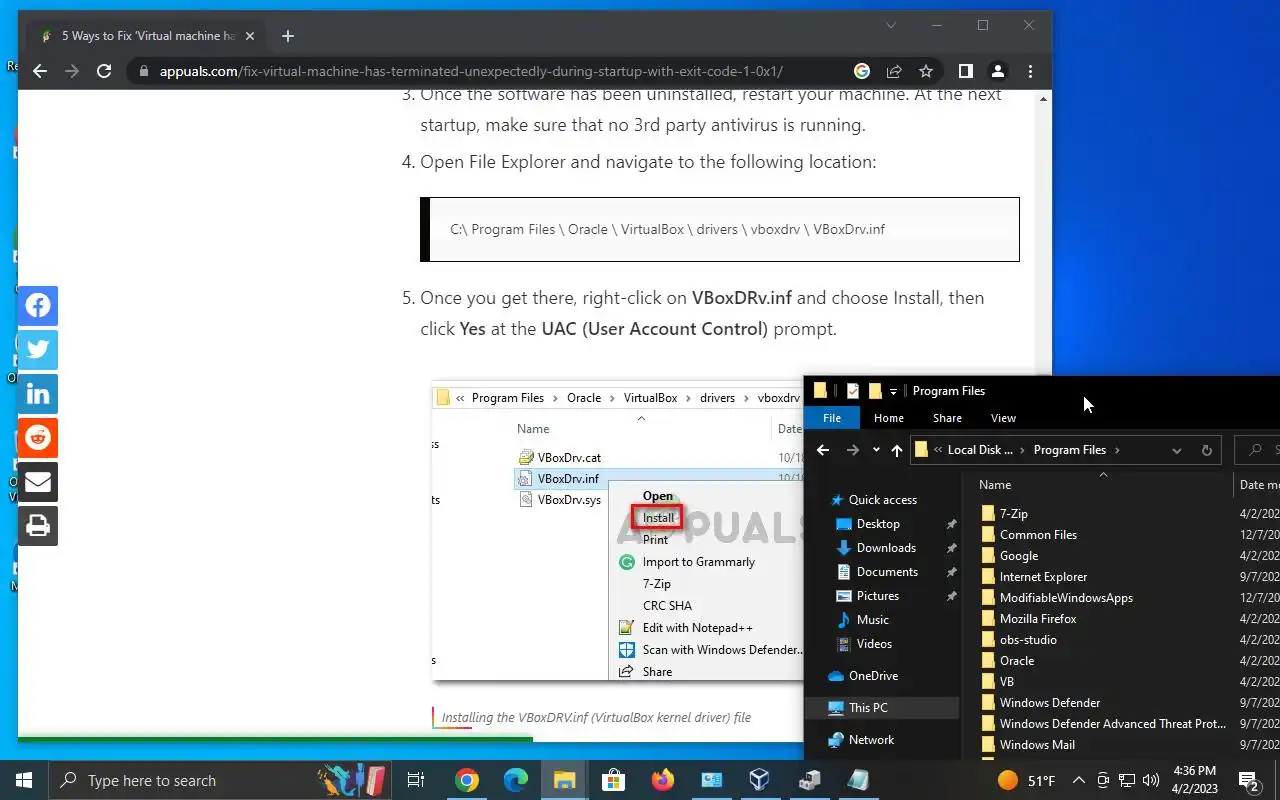The width and height of the screenshot is (1280, 800).
Task: Open Chrome's three-dot menu
Action: pos(1030,71)
